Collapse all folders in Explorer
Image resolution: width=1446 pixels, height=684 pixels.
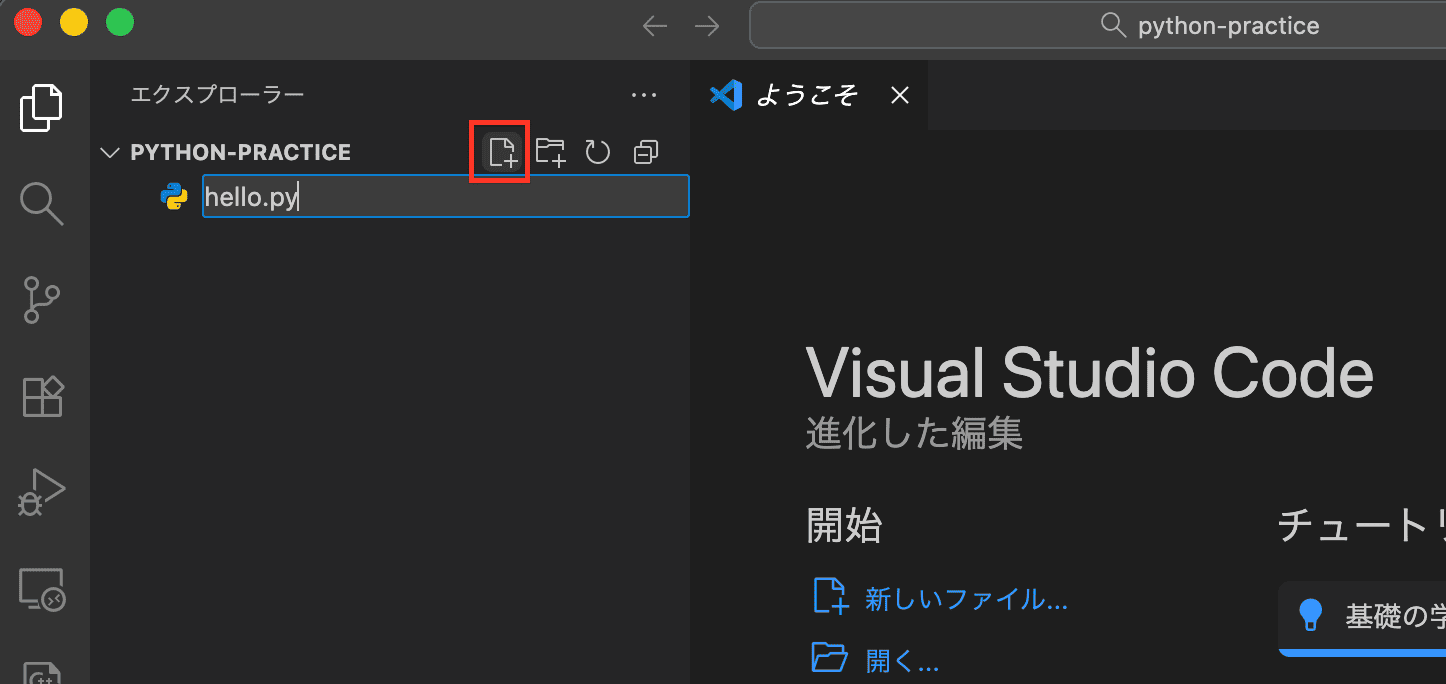click(x=646, y=152)
